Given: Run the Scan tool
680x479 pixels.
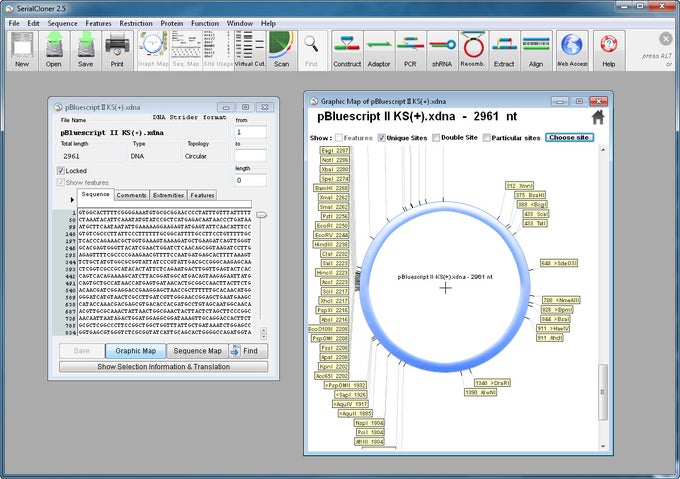Looking at the screenshot, I should tap(281, 50).
